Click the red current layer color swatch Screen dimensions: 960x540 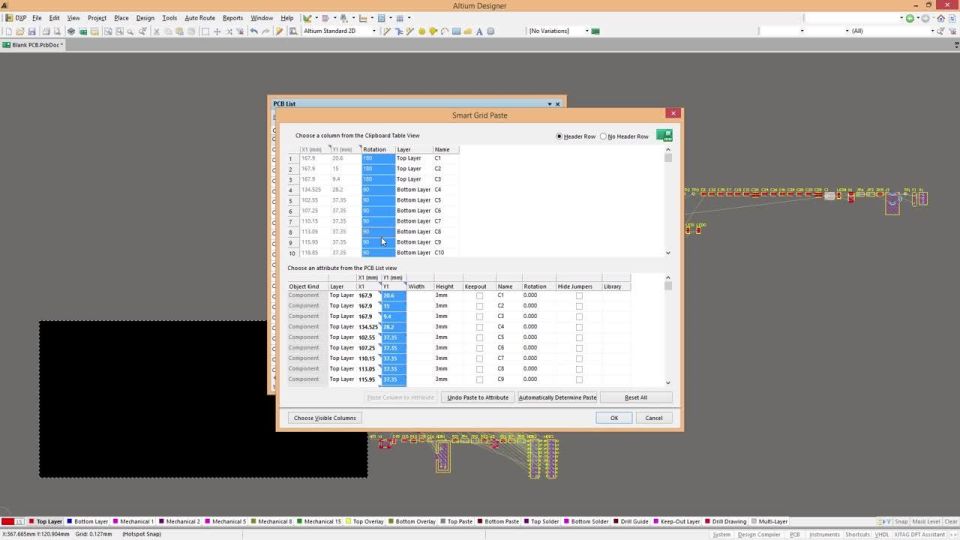(7, 522)
